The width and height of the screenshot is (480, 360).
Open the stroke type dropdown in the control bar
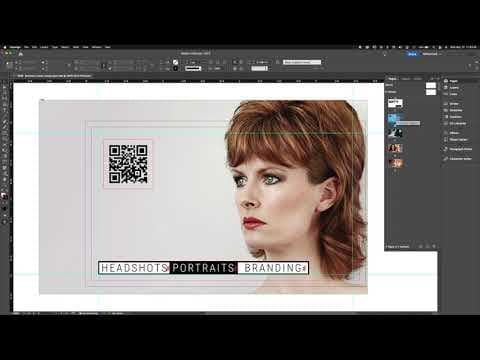(193, 68)
